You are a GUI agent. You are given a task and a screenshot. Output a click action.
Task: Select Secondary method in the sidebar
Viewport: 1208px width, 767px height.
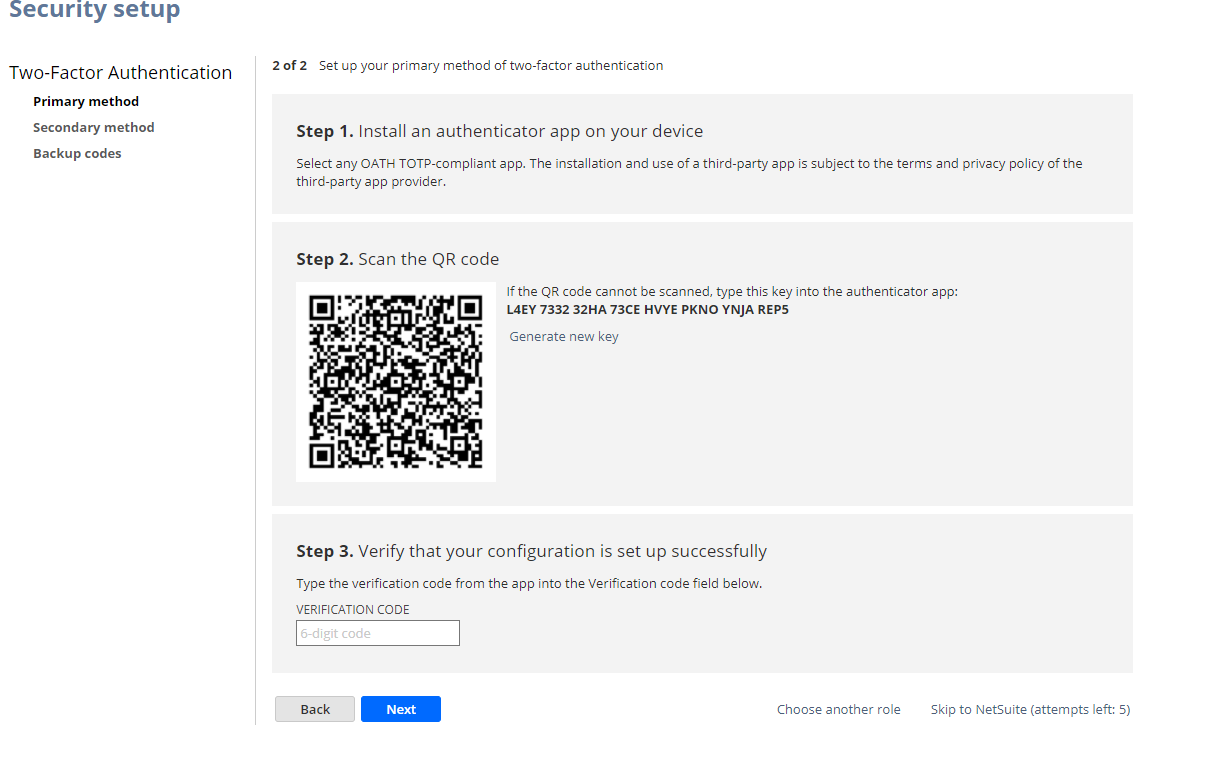[94, 128]
